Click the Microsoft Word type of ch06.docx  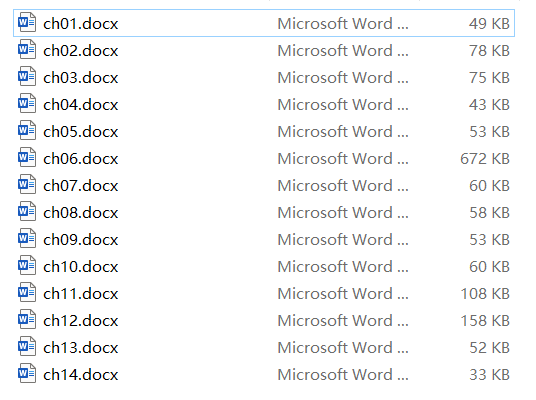(x=343, y=159)
